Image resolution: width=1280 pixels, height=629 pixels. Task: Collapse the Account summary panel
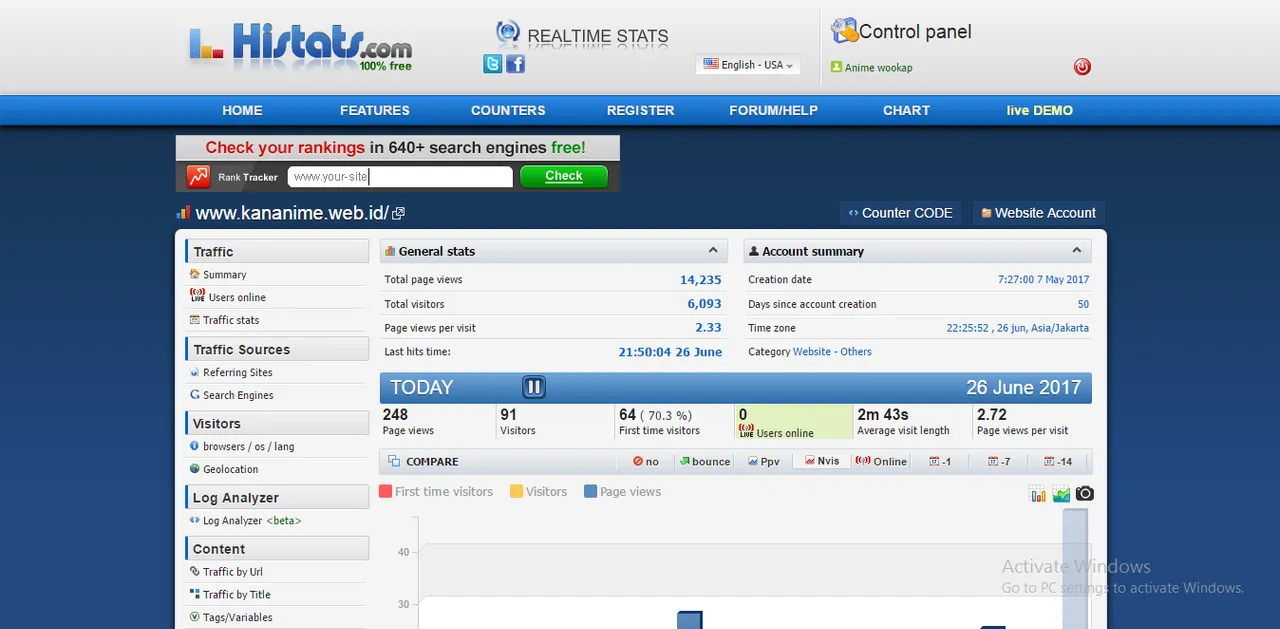(1076, 251)
